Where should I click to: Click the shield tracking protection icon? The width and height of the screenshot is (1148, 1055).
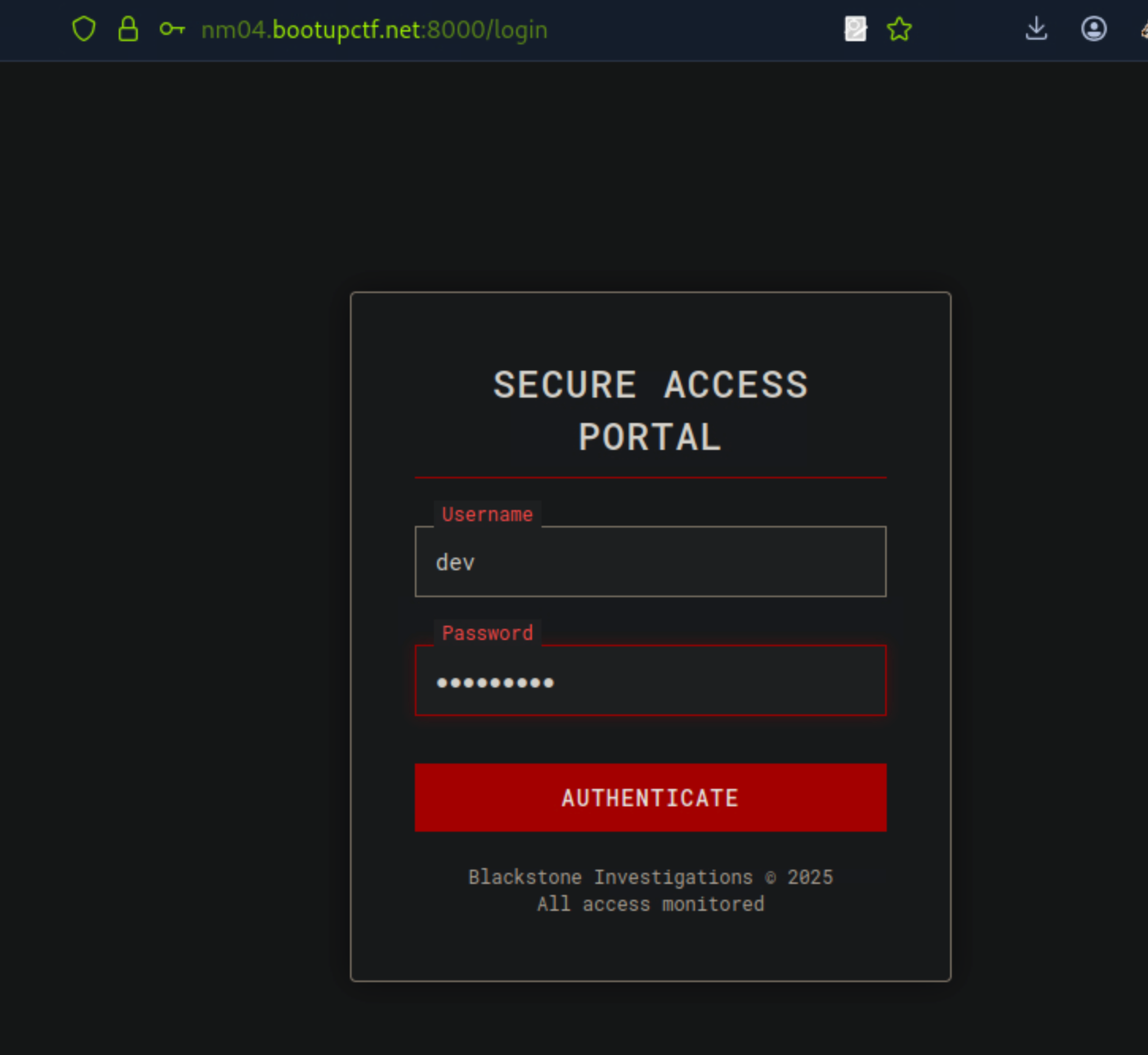click(84, 29)
